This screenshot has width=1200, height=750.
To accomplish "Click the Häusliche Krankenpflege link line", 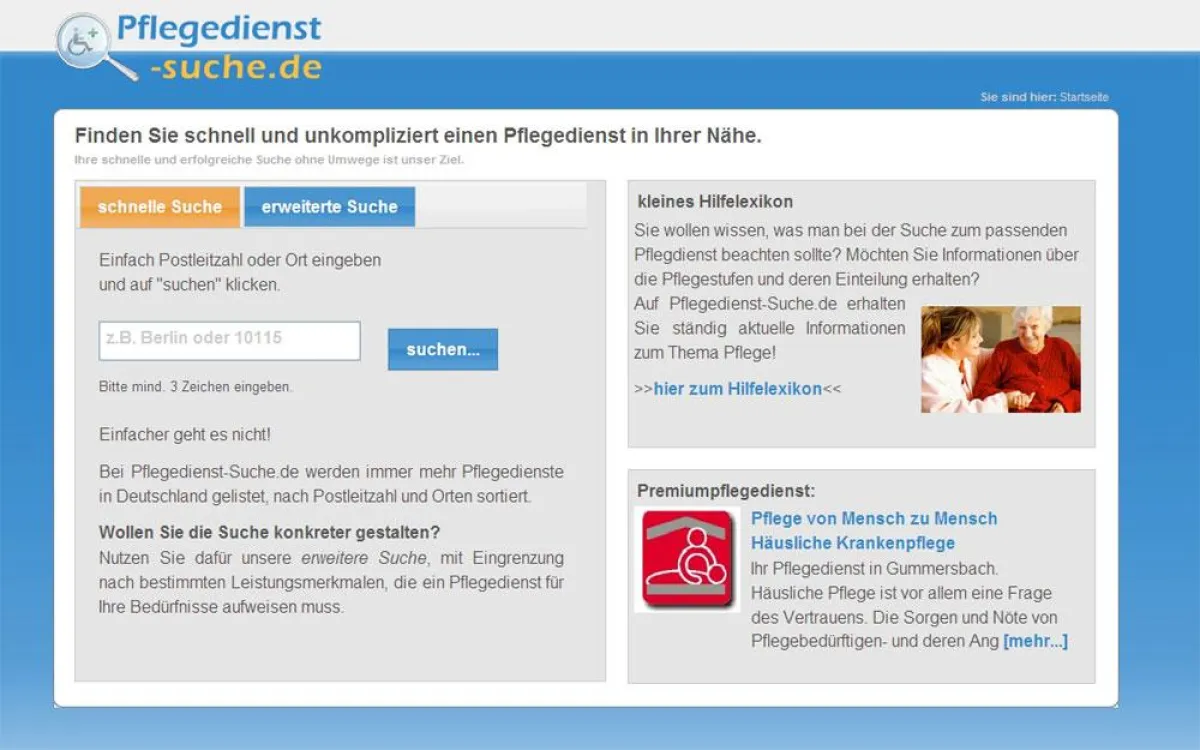I will click(x=855, y=542).
